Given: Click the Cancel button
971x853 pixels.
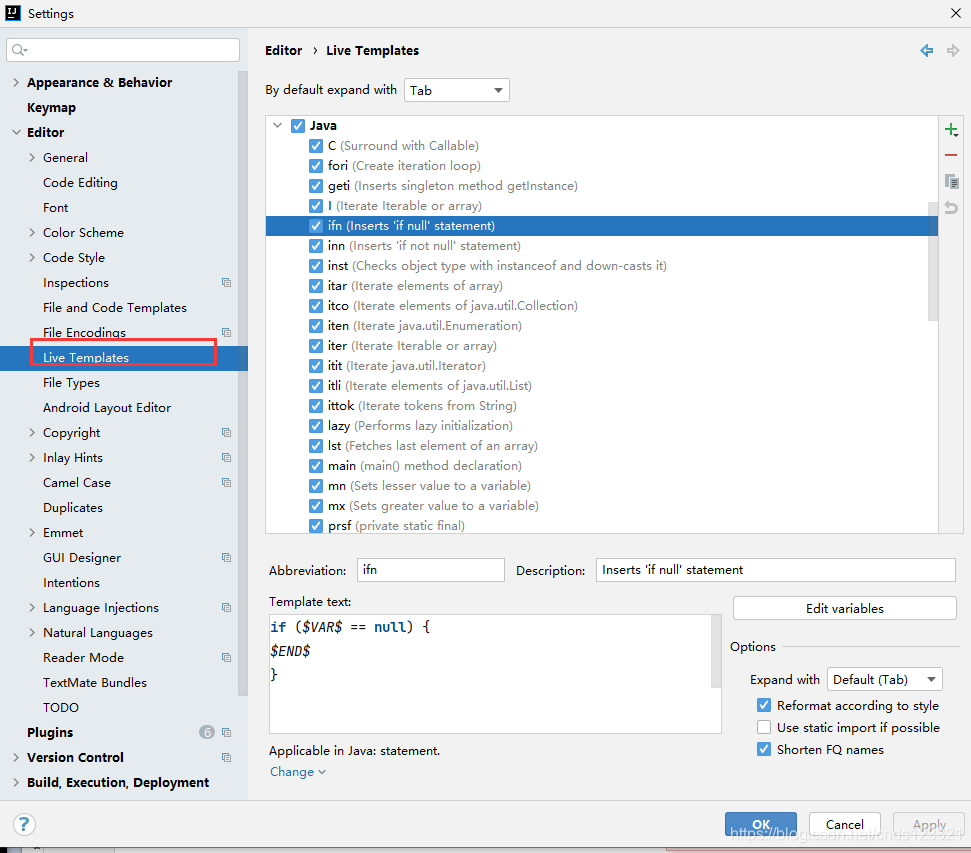Looking at the screenshot, I should [x=845, y=825].
